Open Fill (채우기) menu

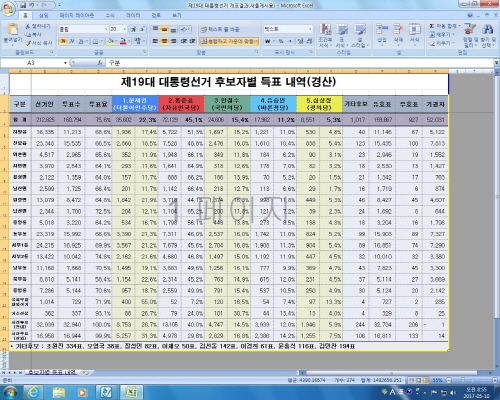442,34
